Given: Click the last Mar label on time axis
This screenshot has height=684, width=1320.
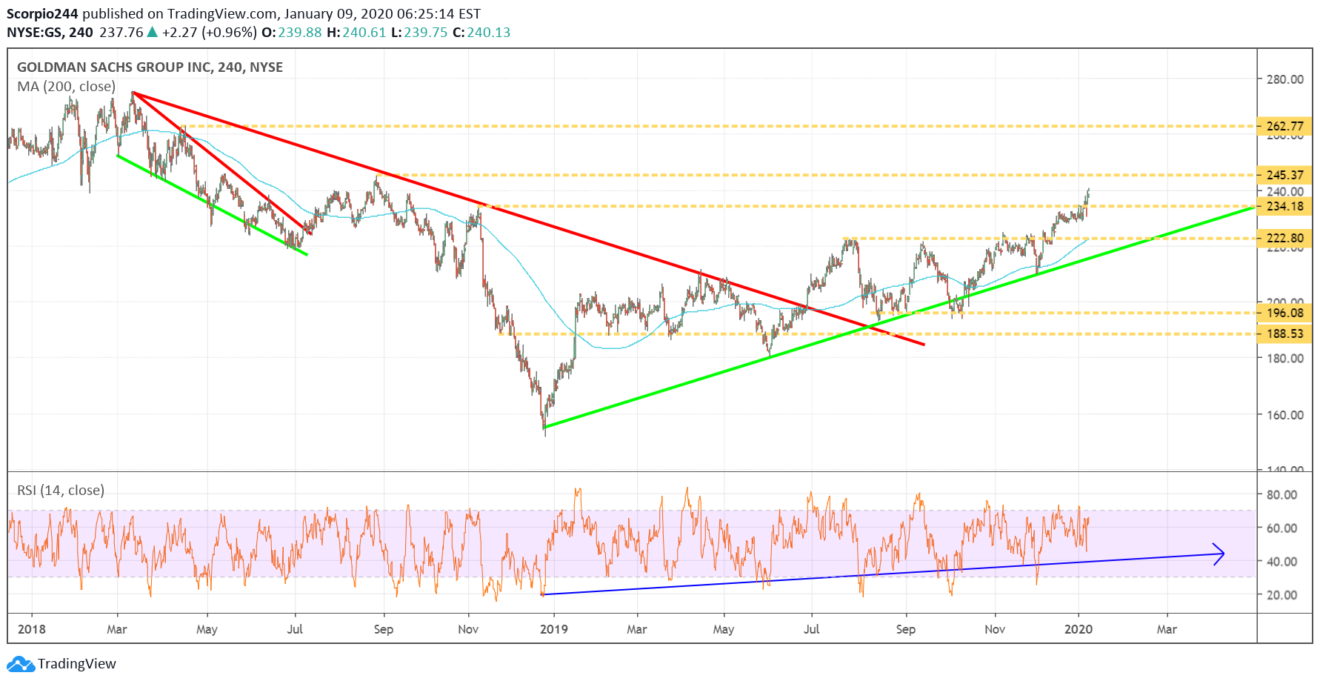Looking at the screenshot, I should click(1166, 631).
